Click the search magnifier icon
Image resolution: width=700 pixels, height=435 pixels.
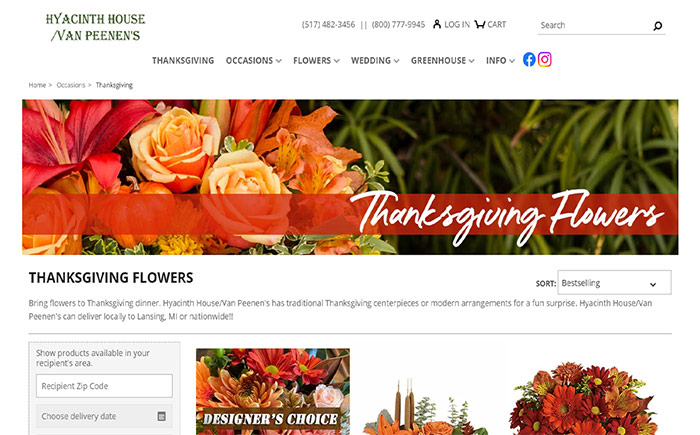tap(658, 26)
